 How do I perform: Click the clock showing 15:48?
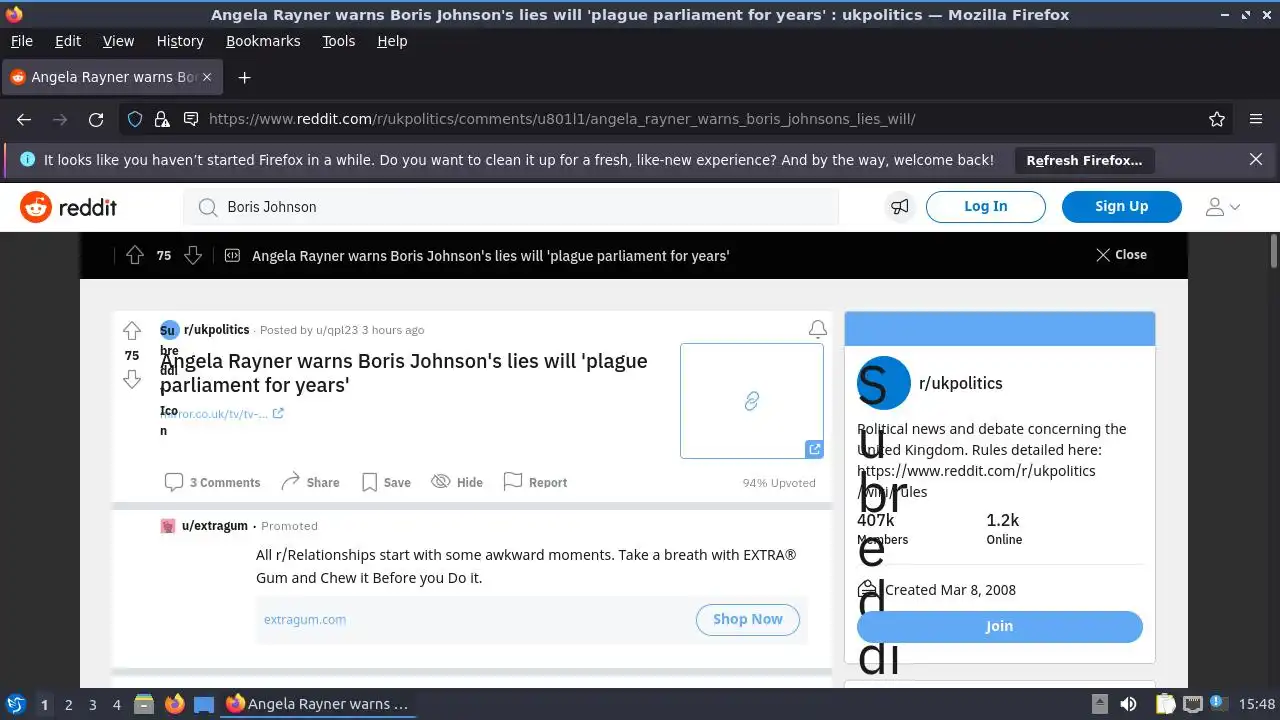1257,704
